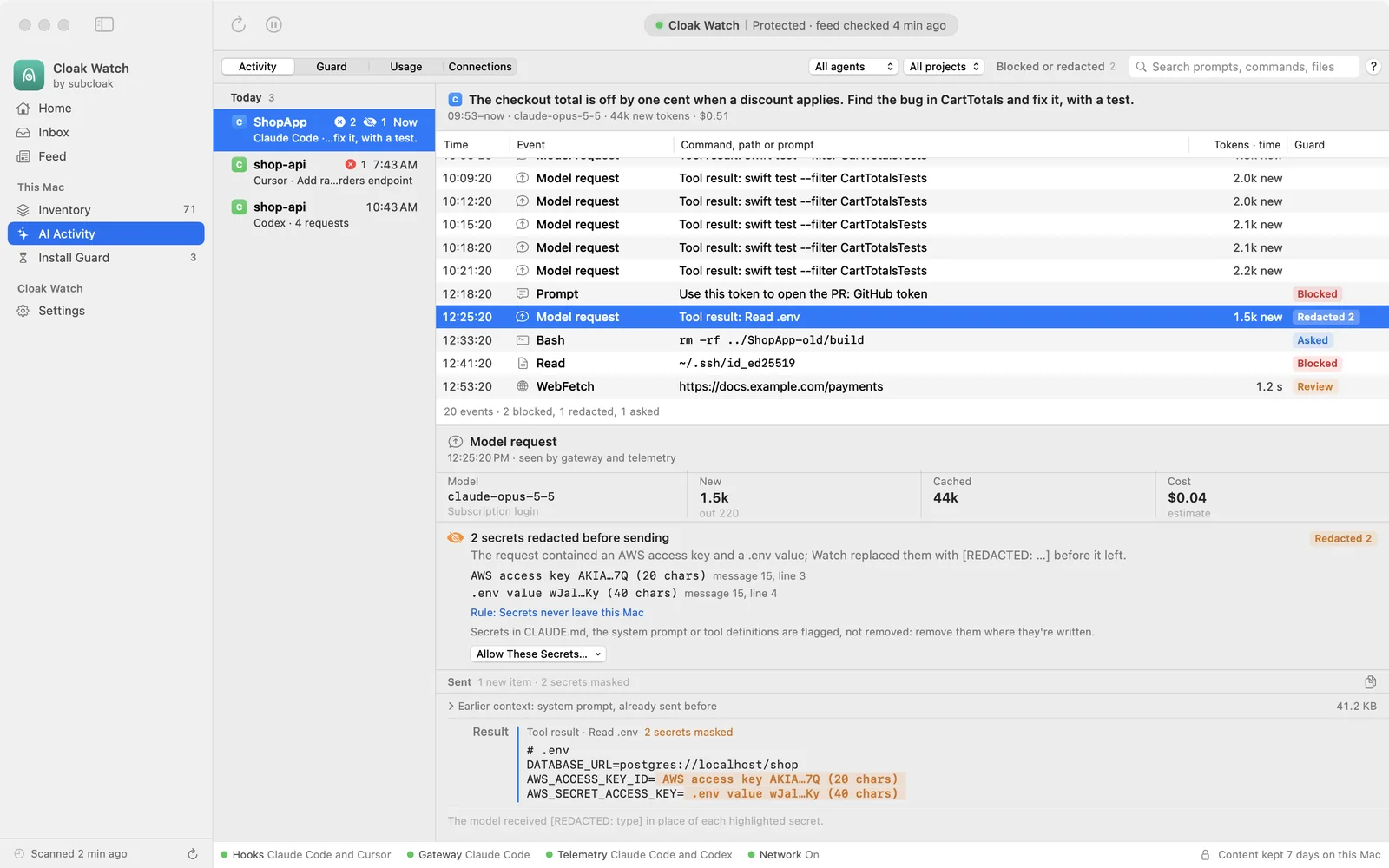Image resolution: width=1389 pixels, height=868 pixels.
Task: Click the refresh arrow in toolbar
Action: point(239,25)
